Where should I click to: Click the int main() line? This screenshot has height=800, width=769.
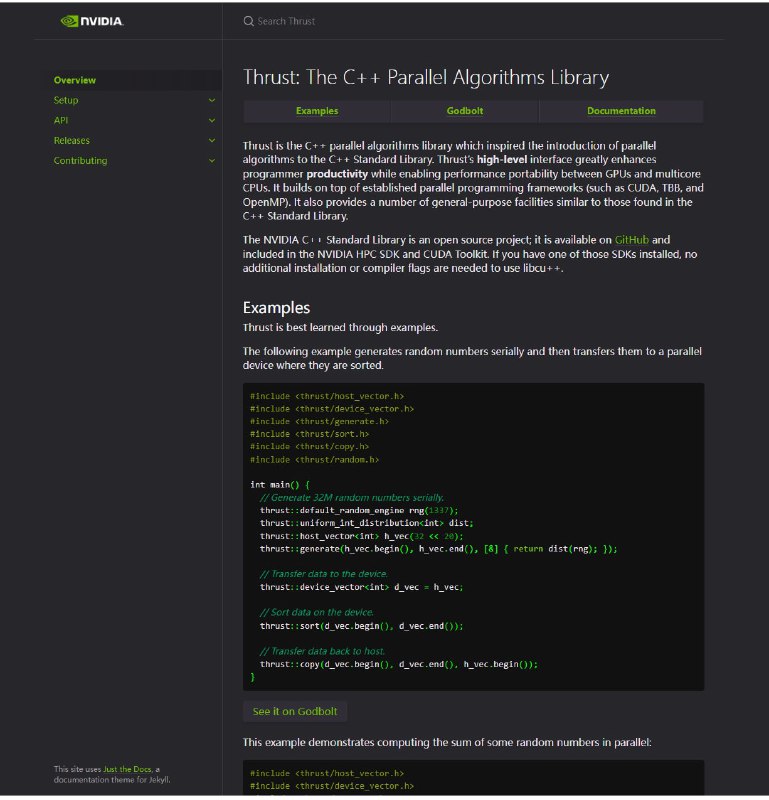pos(280,484)
